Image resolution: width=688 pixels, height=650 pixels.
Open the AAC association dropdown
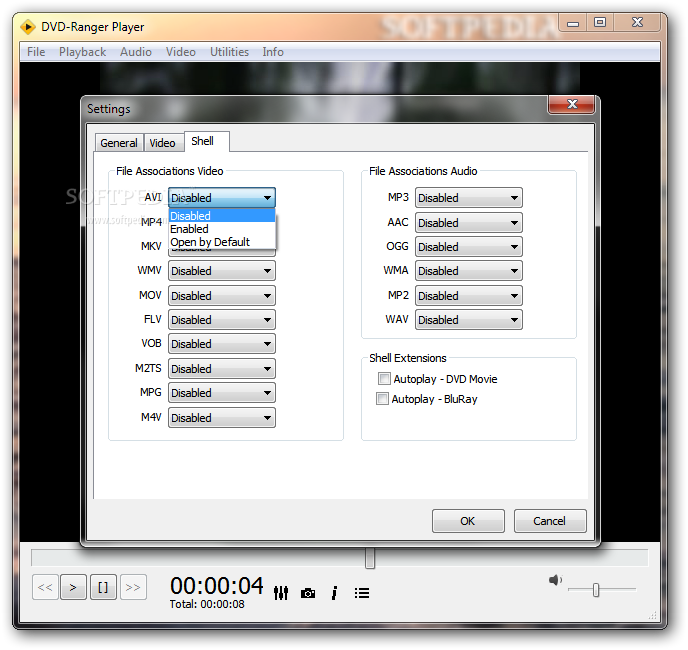tap(469, 223)
